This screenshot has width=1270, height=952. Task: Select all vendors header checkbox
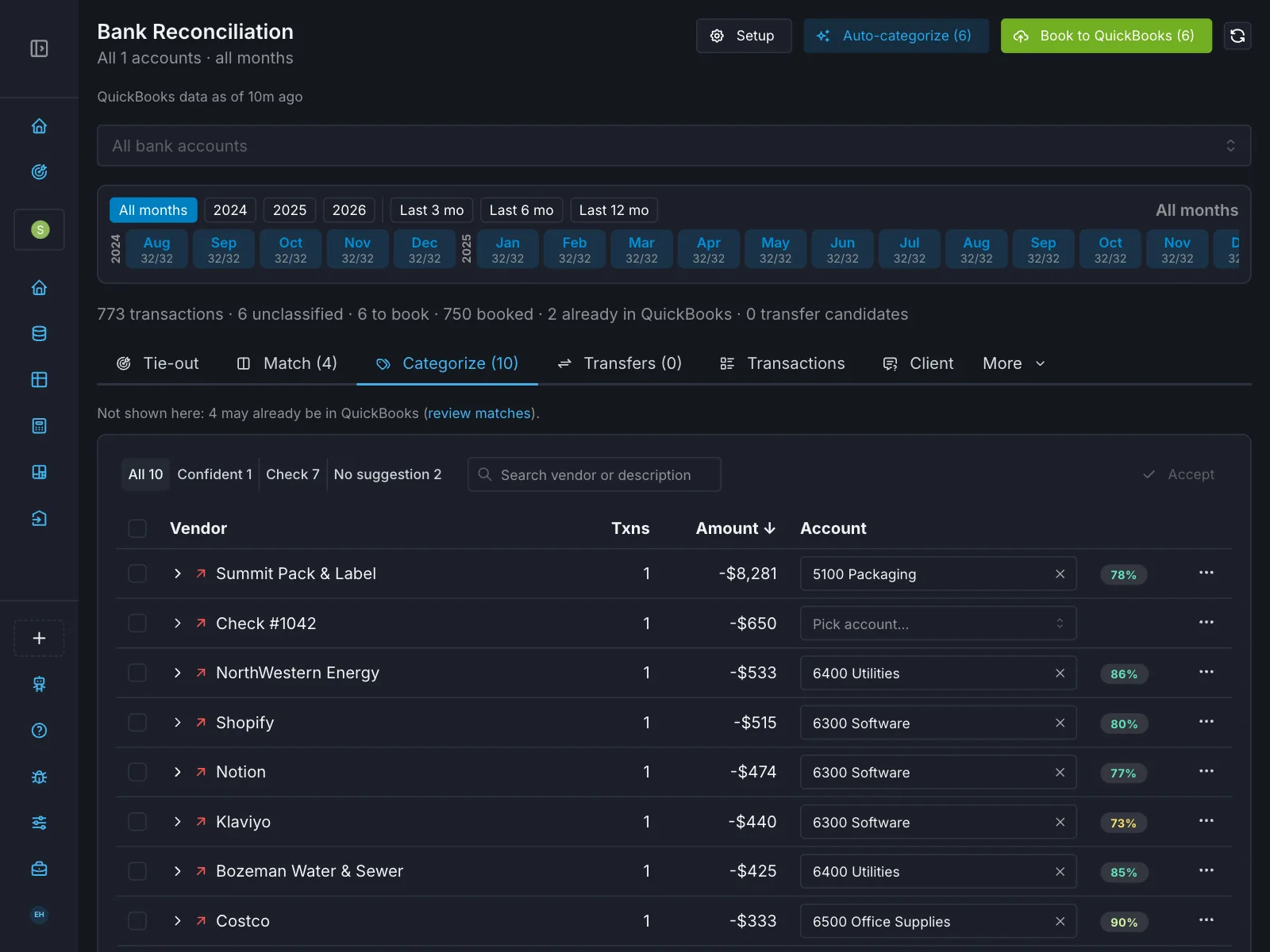(x=137, y=528)
